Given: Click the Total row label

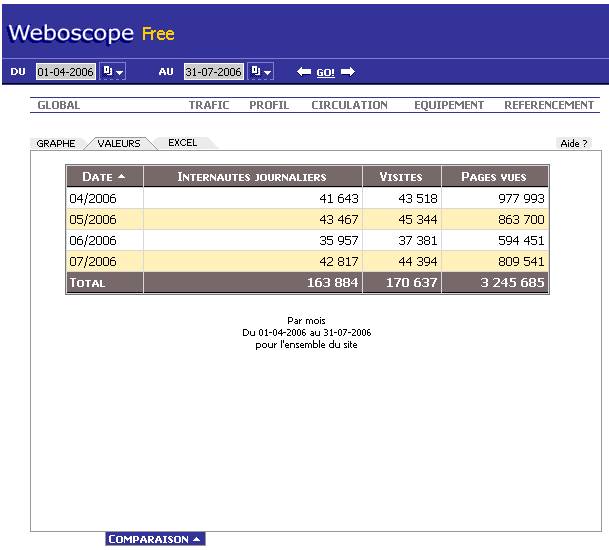Looking at the screenshot, I should click(x=87, y=282).
